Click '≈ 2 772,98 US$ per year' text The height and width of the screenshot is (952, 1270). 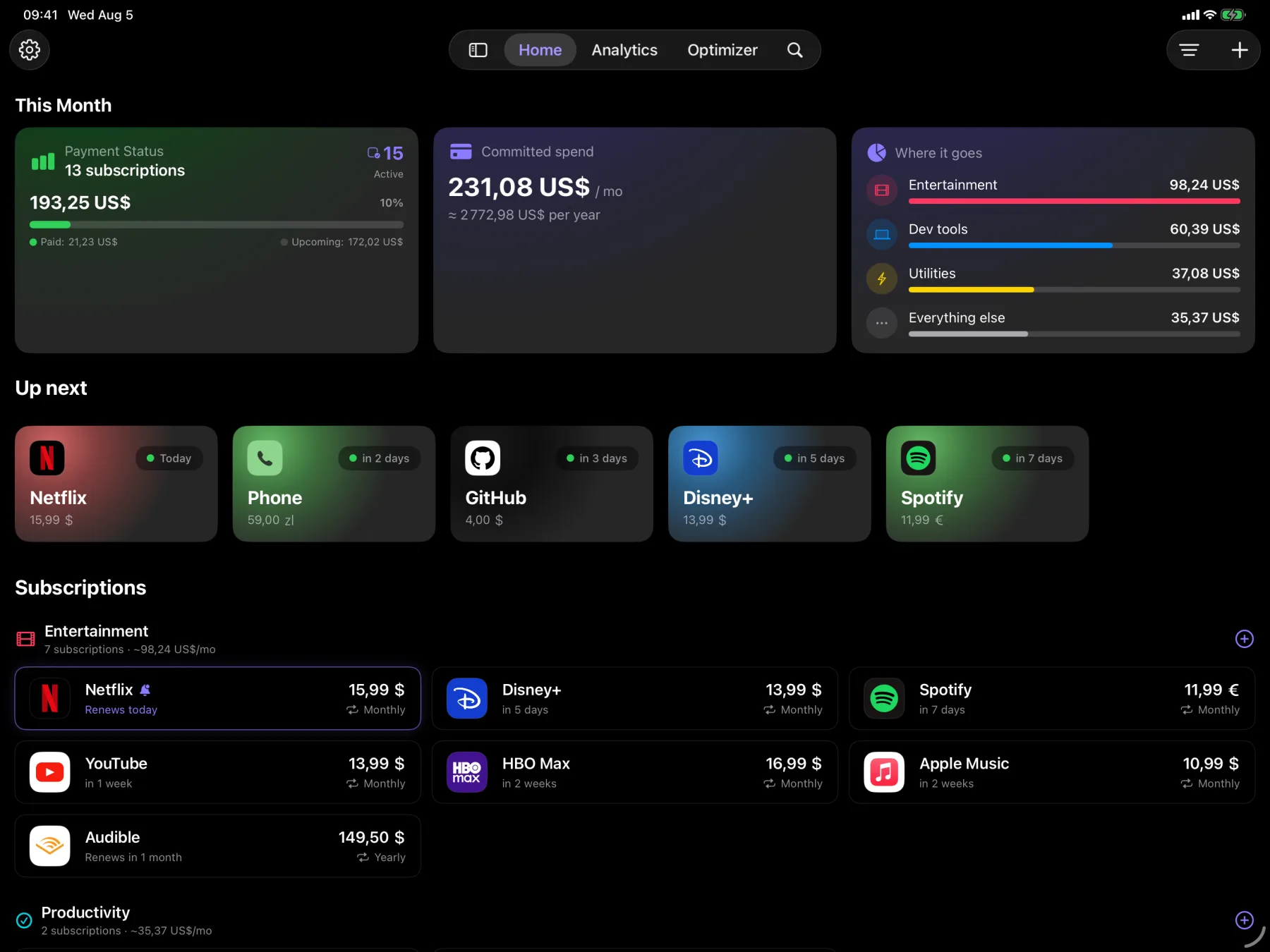click(x=524, y=215)
